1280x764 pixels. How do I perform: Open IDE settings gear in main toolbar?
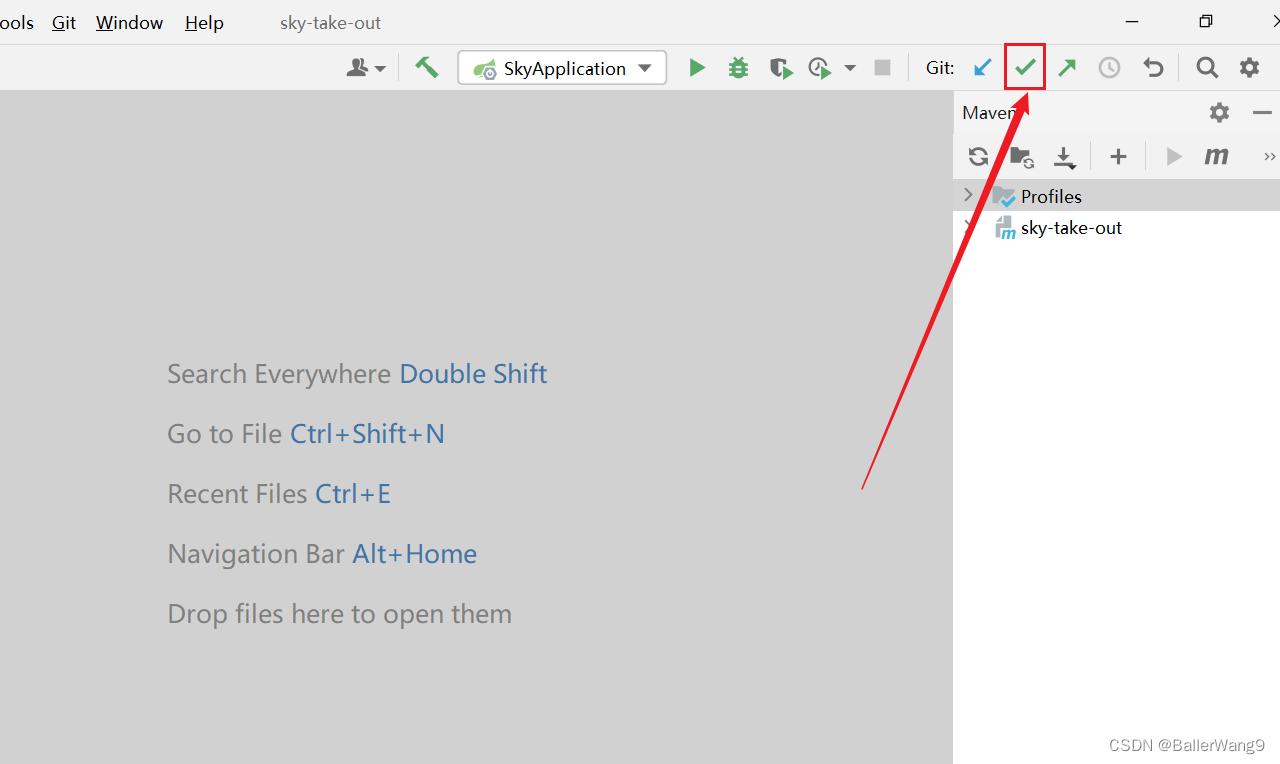pyautogui.click(x=1250, y=68)
